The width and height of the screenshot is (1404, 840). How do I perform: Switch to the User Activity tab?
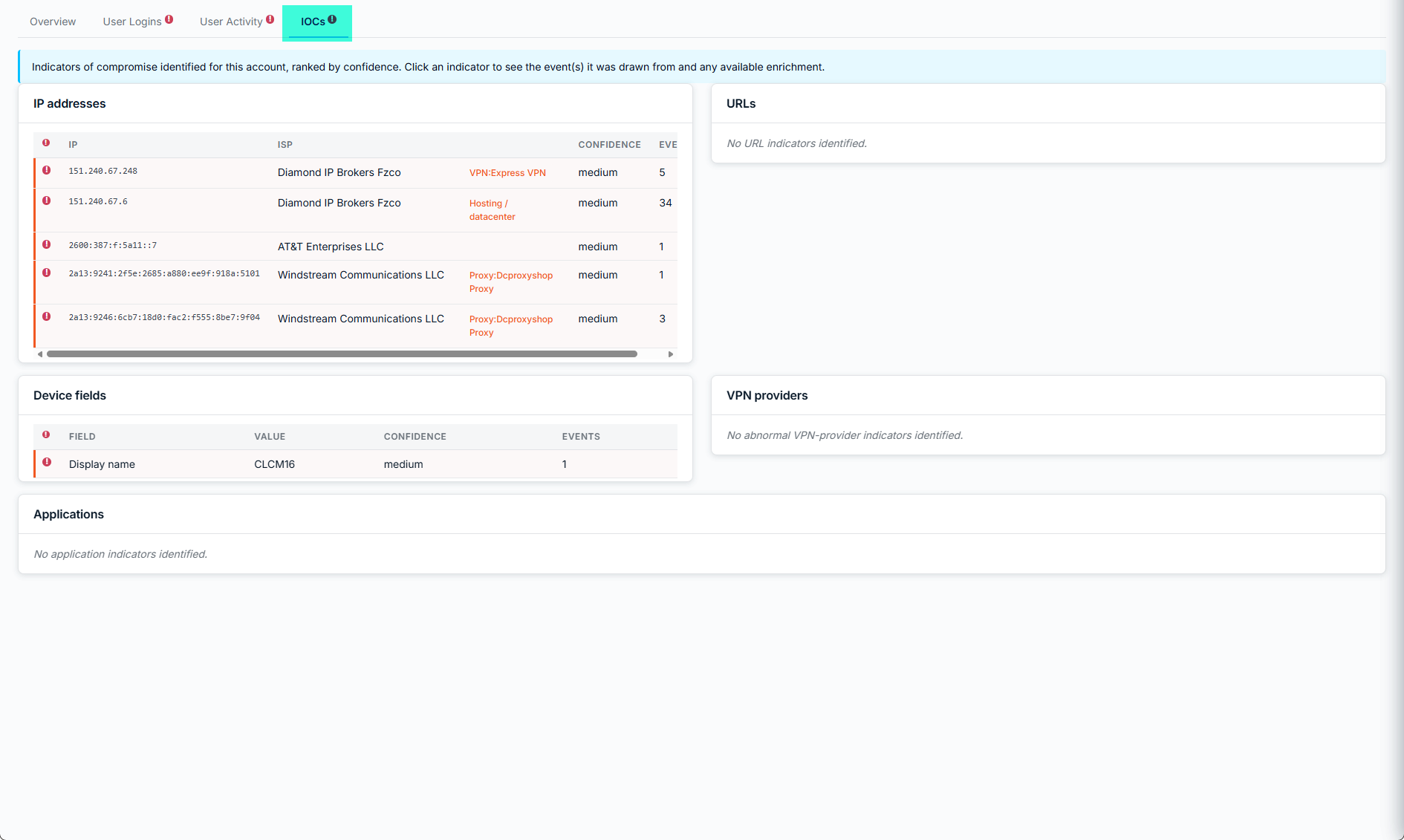click(231, 22)
